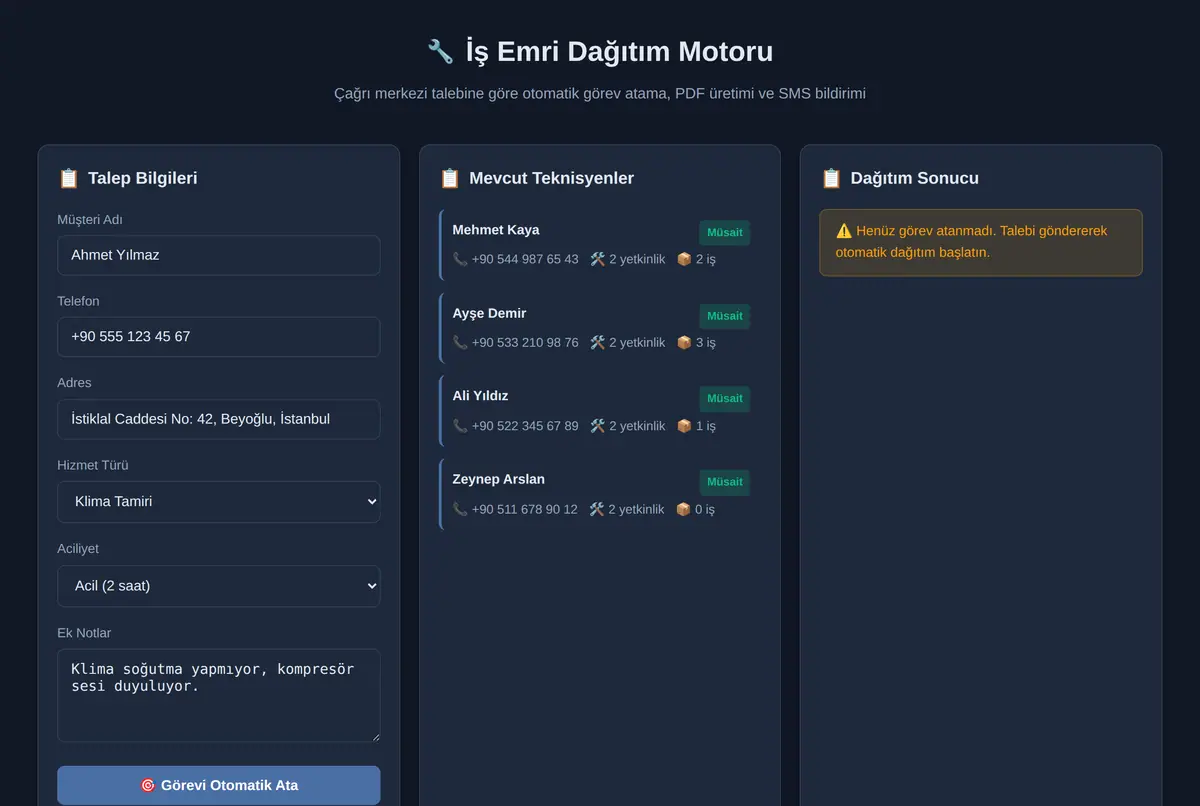
Task: Click the 'Henüz görev atanmadı' warning message
Action: [x=981, y=242]
